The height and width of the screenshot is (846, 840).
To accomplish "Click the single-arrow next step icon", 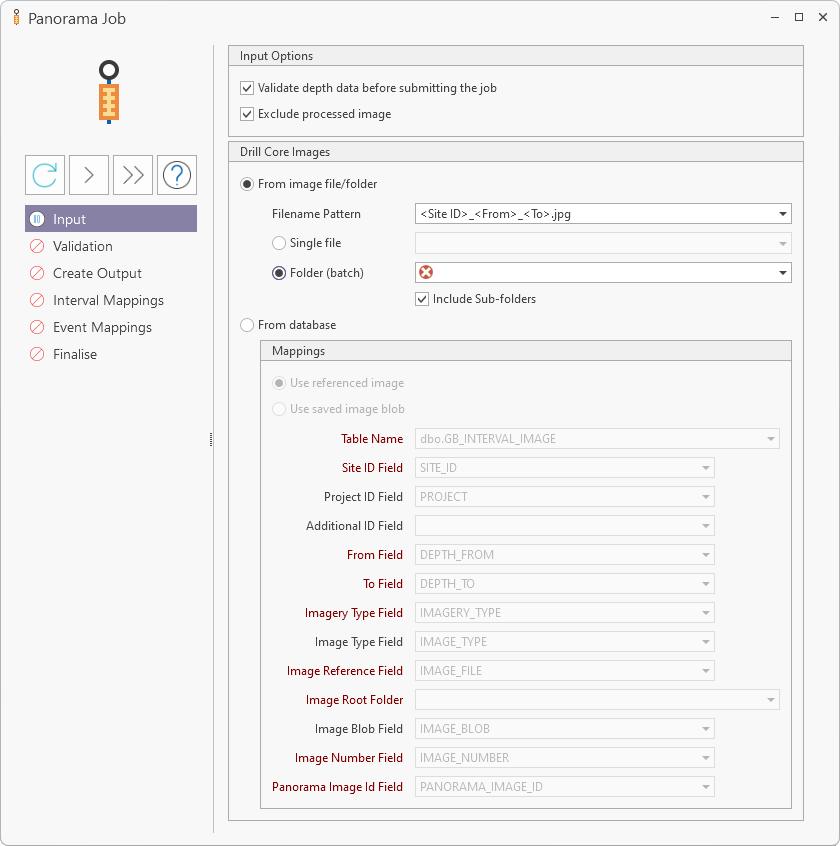I will (x=89, y=175).
